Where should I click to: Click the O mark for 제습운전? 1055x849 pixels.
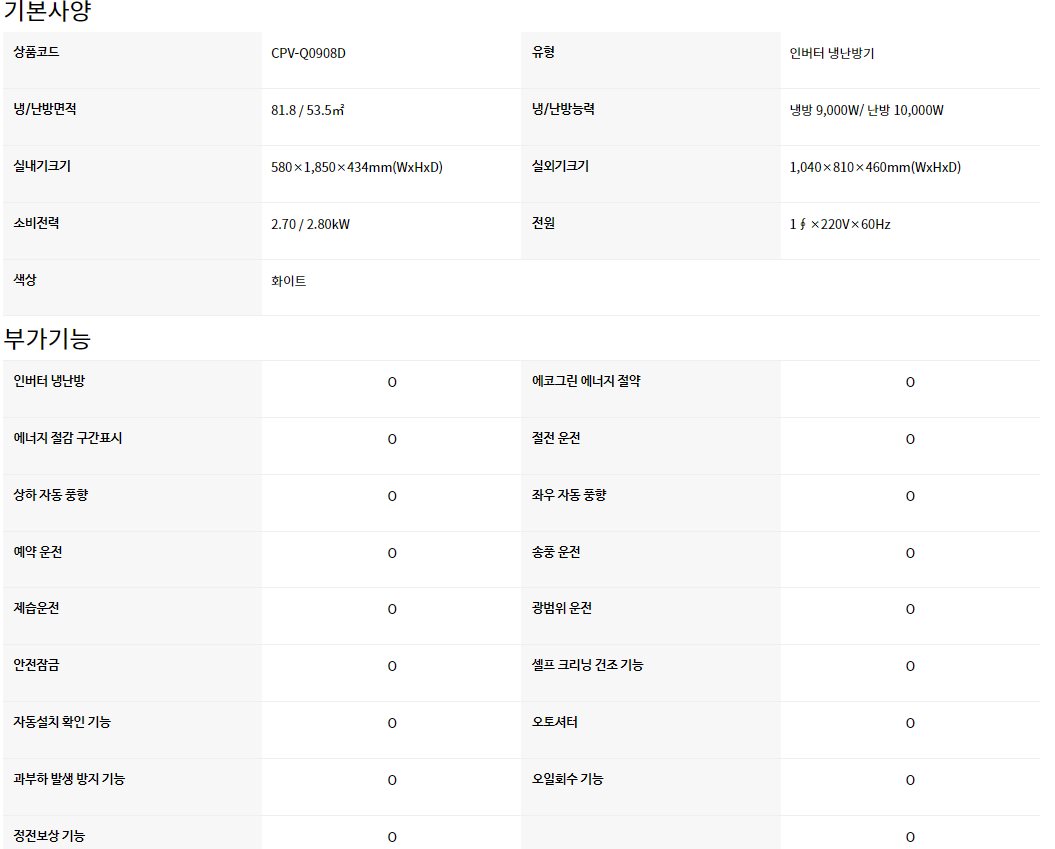pos(392,609)
